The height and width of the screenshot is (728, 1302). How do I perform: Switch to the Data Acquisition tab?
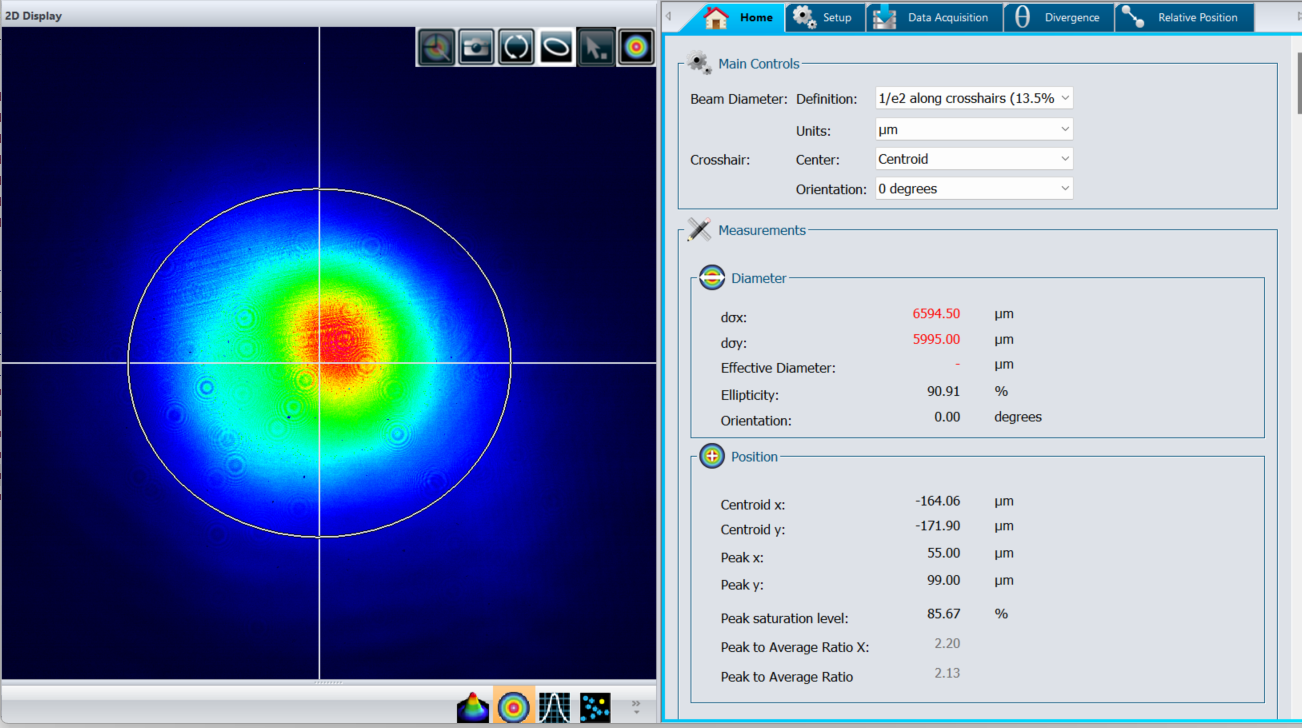pyautogui.click(x=934, y=18)
